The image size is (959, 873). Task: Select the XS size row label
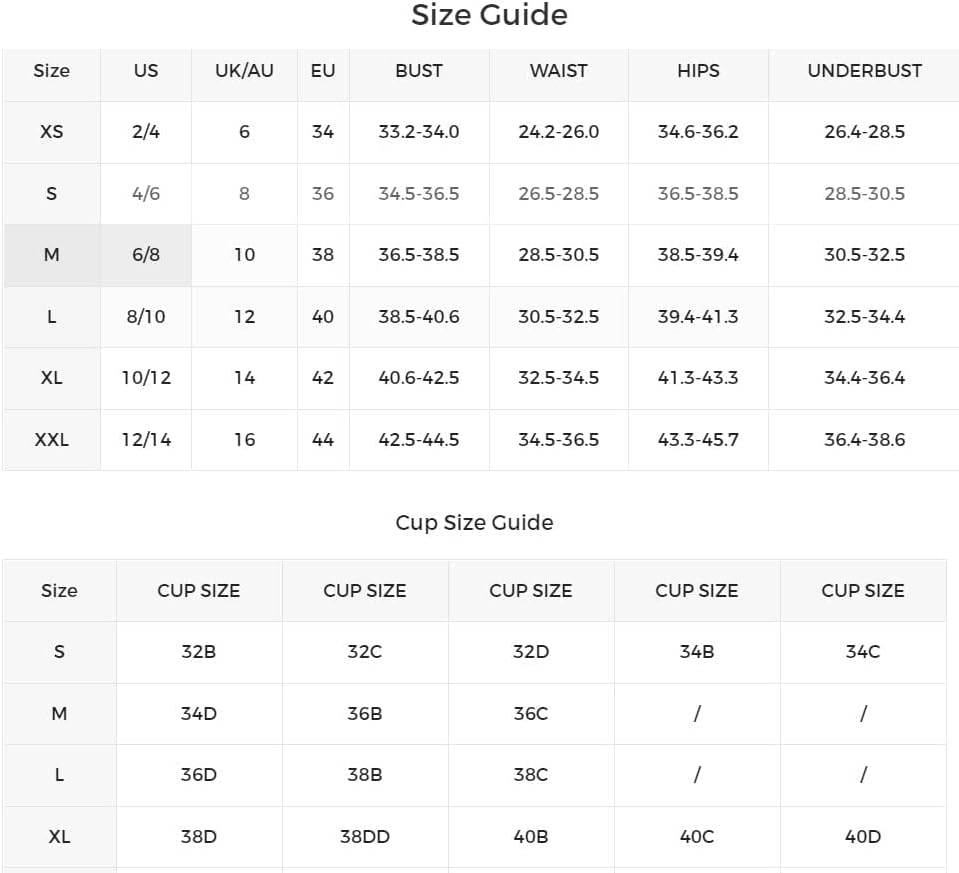point(51,132)
